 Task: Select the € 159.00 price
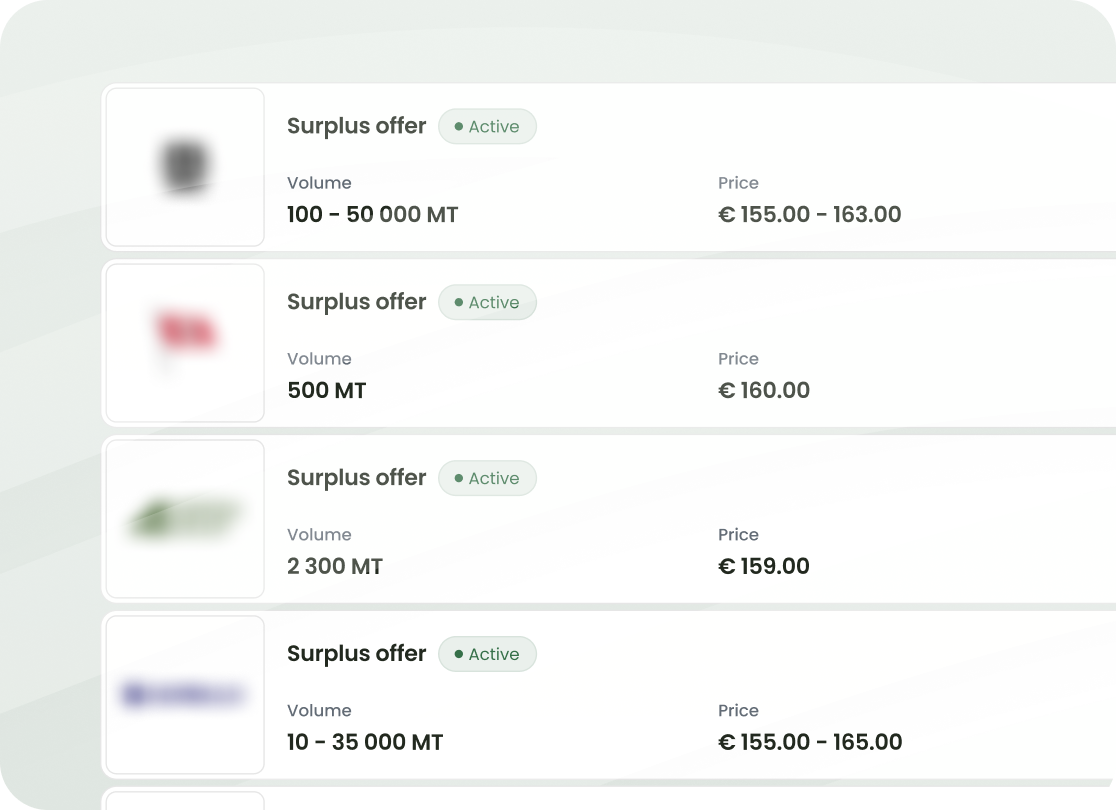(x=764, y=566)
